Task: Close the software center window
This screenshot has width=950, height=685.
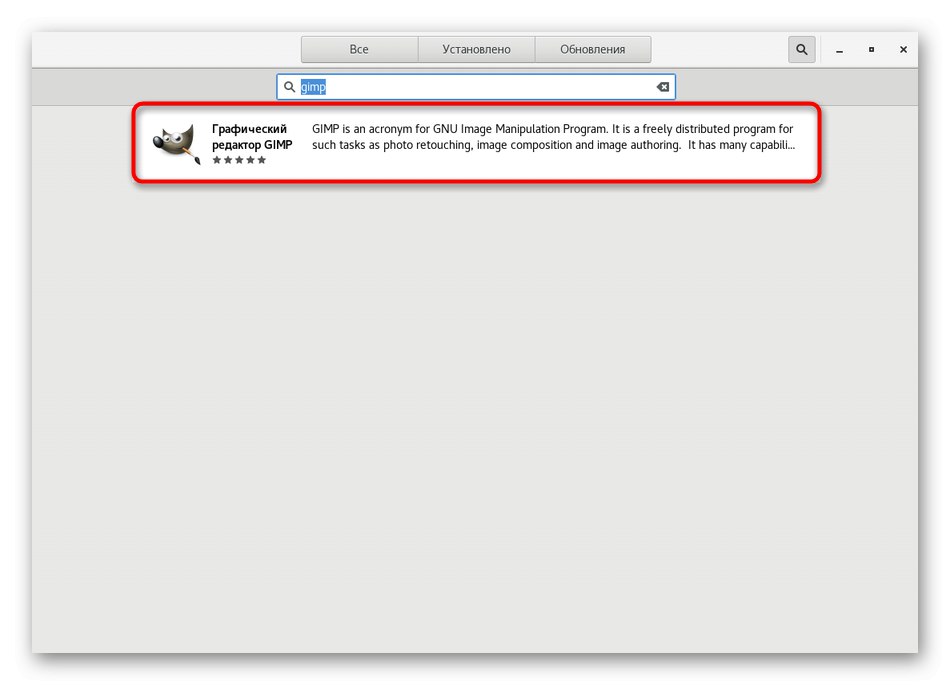Action: [903, 50]
